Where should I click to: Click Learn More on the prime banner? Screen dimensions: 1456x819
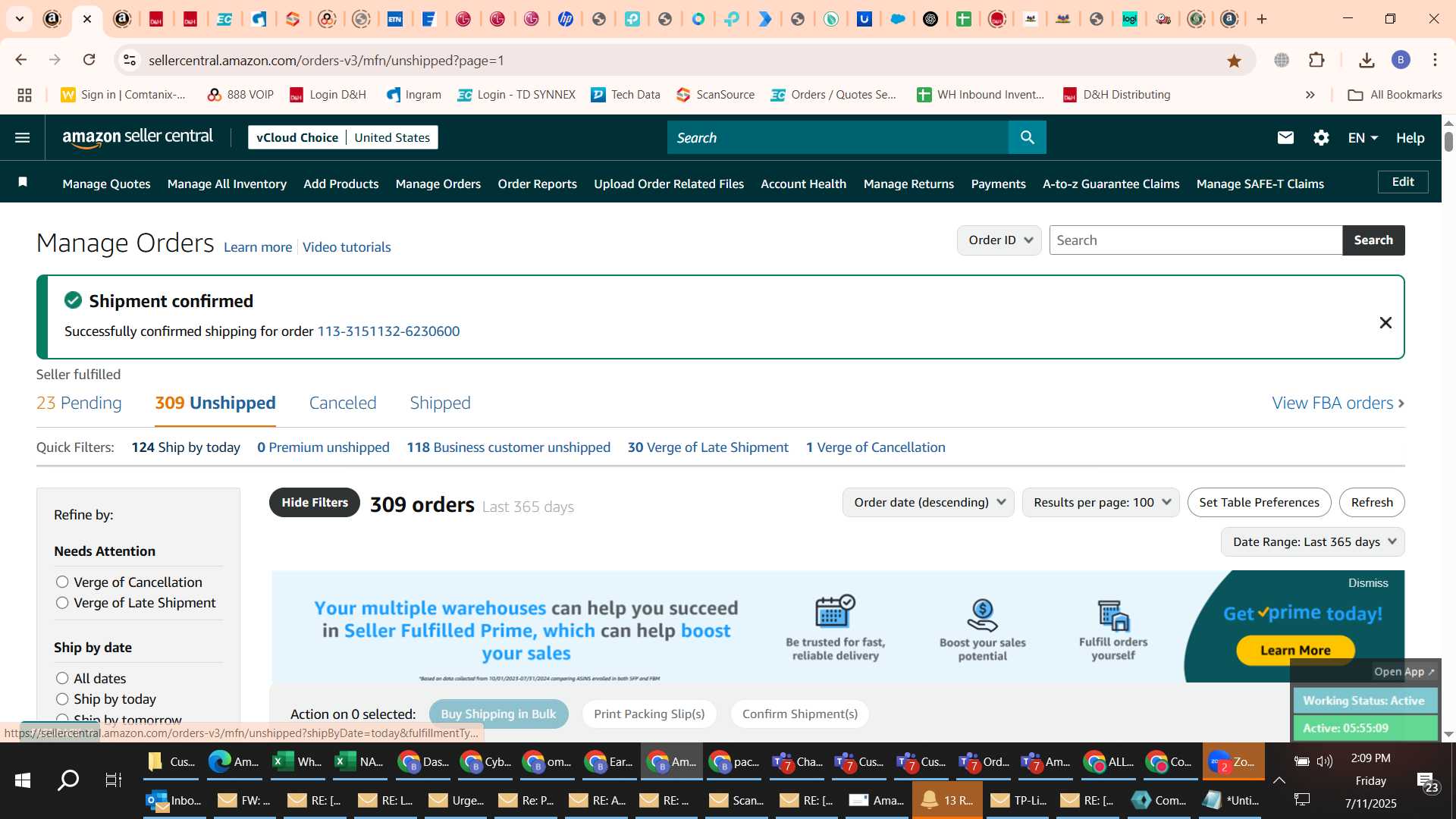click(x=1295, y=650)
